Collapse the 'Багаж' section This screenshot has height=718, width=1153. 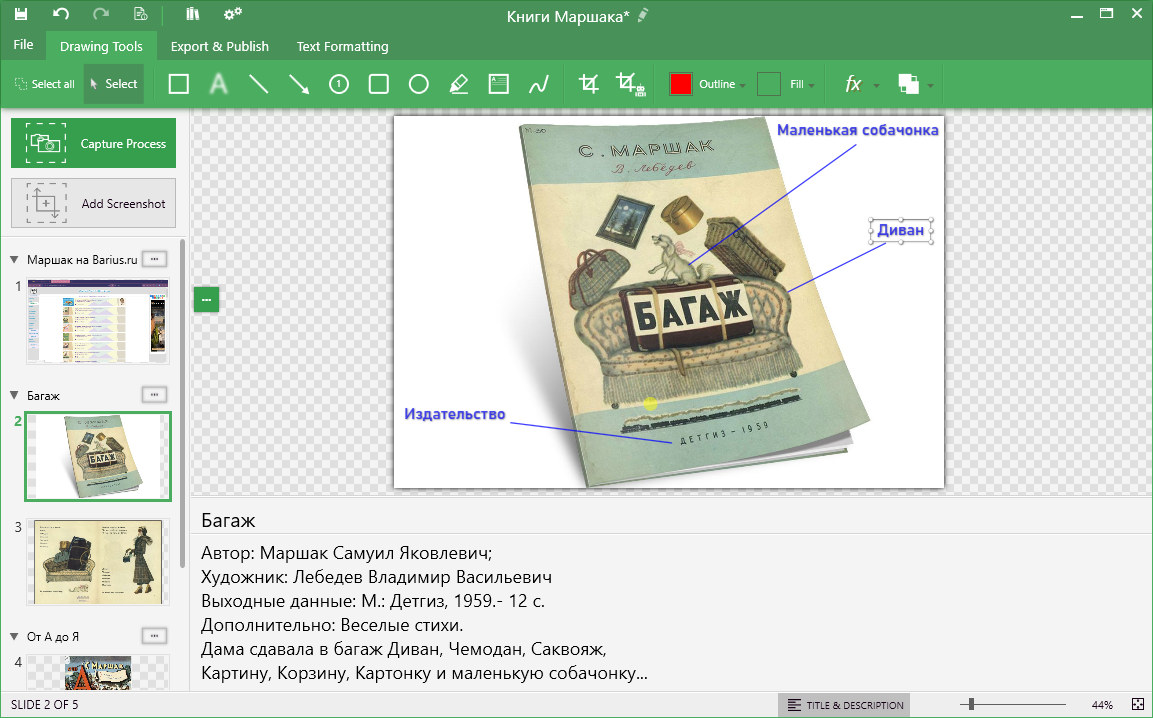coord(14,396)
